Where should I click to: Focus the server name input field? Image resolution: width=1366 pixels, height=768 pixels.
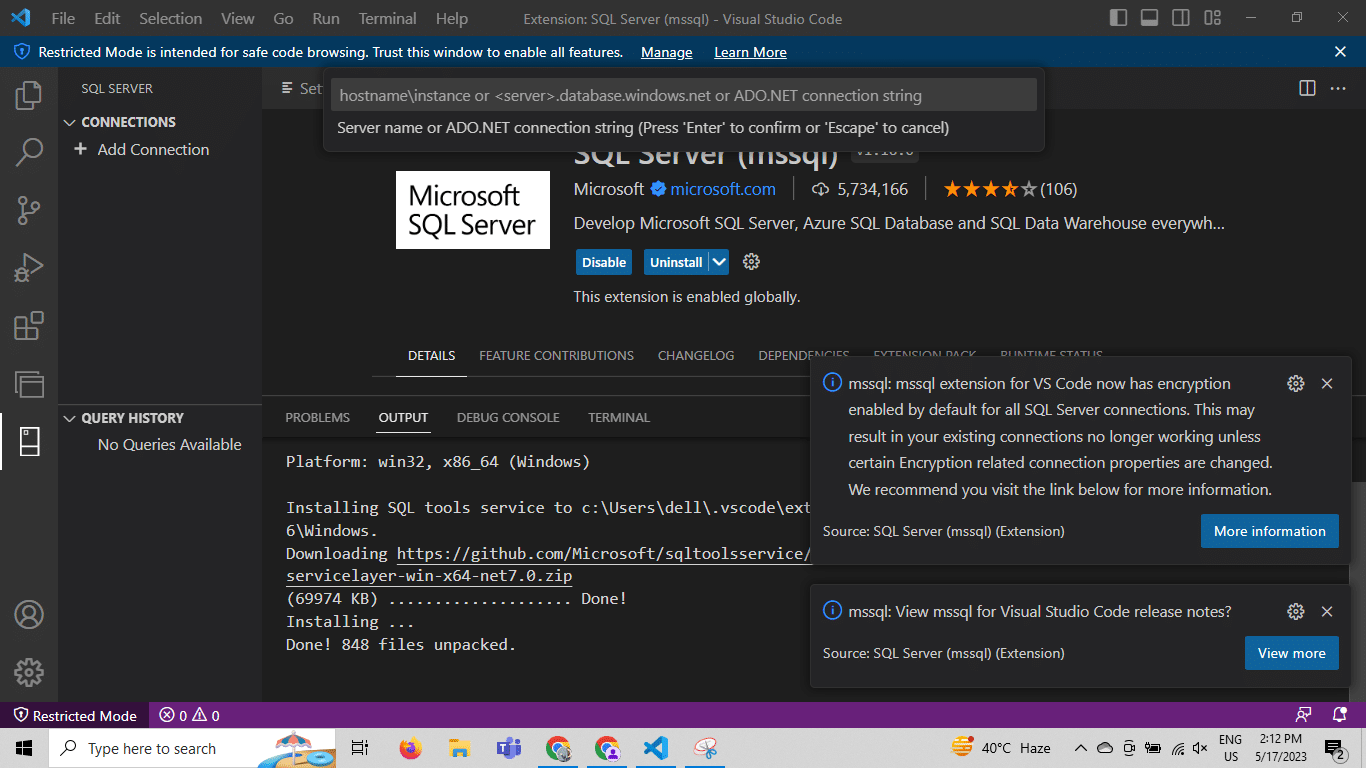click(x=684, y=96)
